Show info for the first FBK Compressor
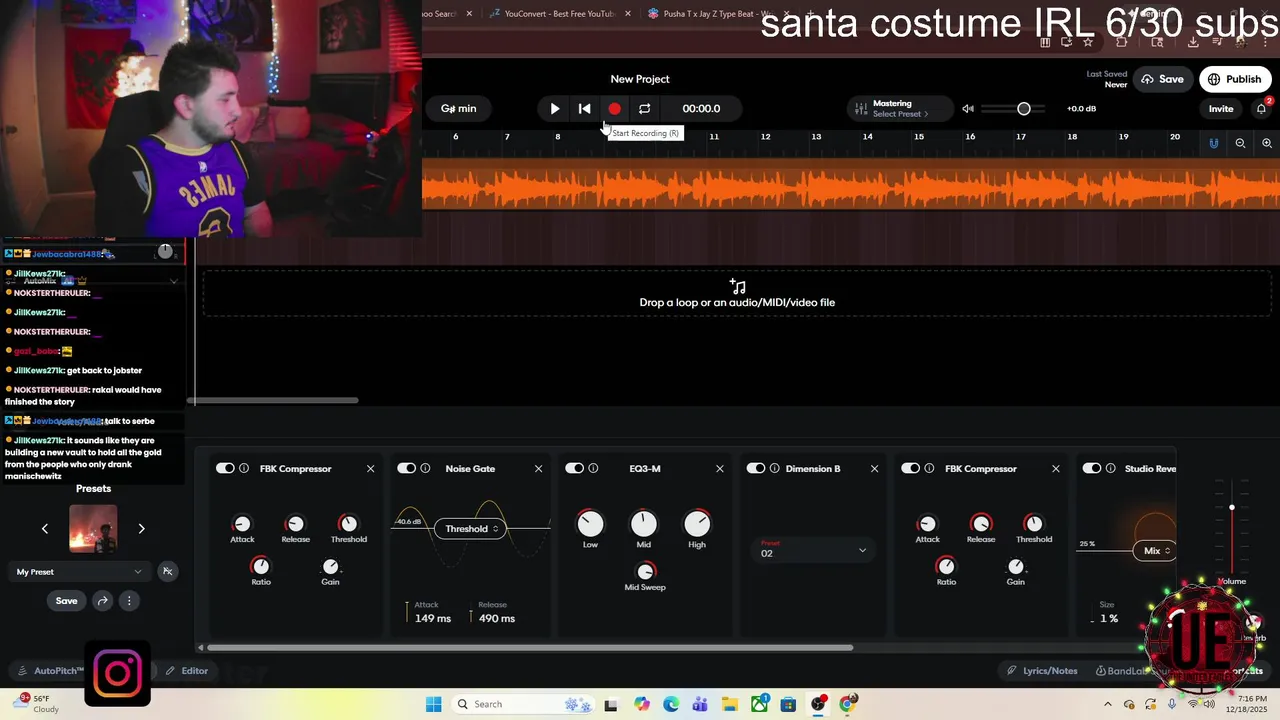Image resolution: width=1280 pixels, height=720 pixels. [x=244, y=468]
